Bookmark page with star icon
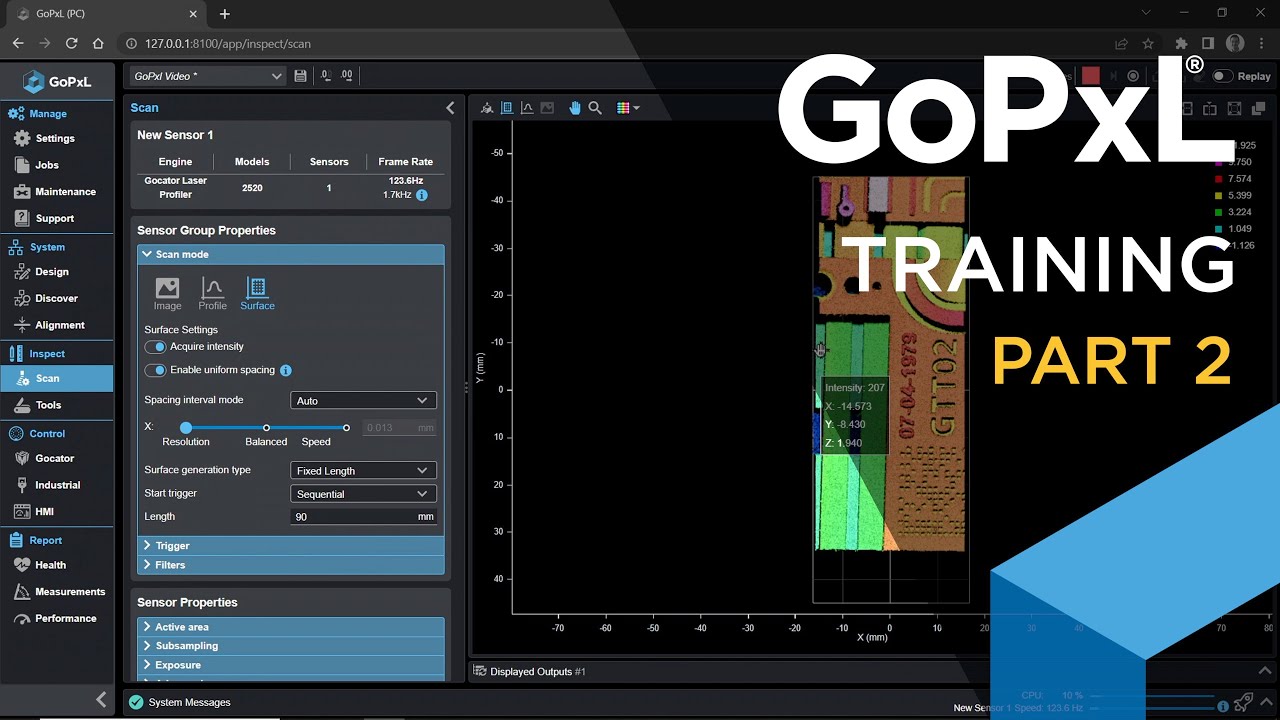Image resolution: width=1280 pixels, height=720 pixels. (1148, 44)
